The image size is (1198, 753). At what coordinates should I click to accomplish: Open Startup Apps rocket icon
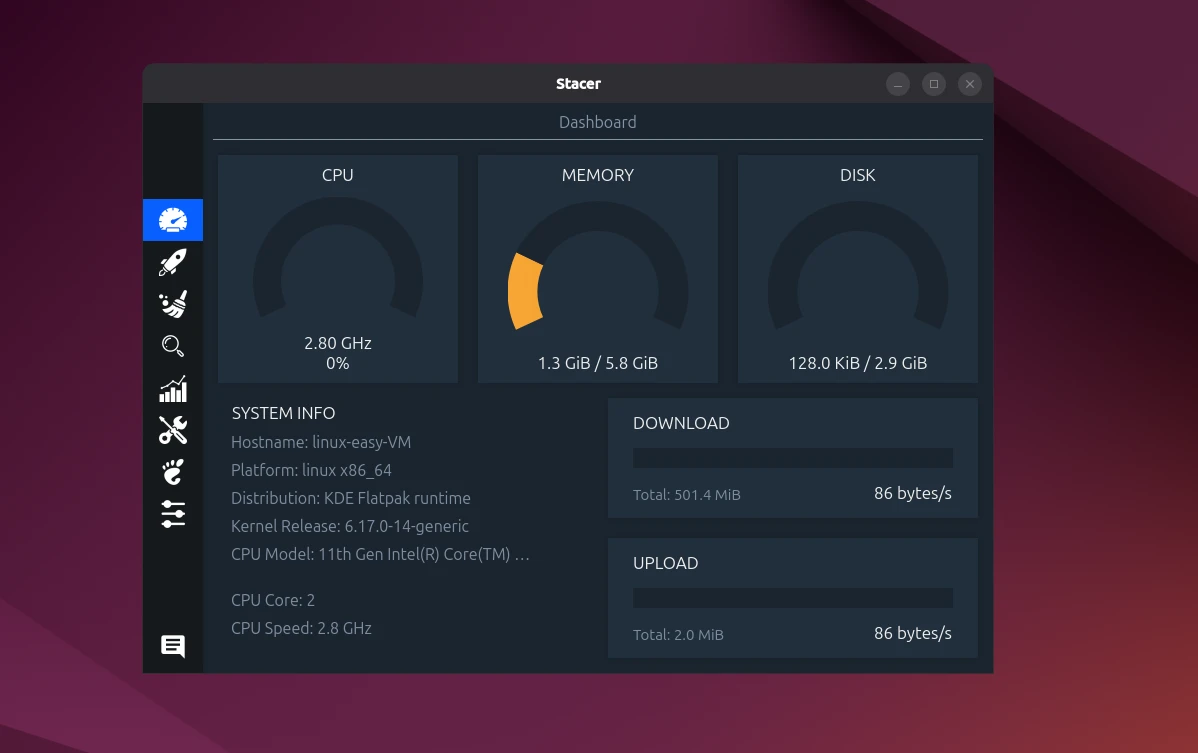point(173,263)
